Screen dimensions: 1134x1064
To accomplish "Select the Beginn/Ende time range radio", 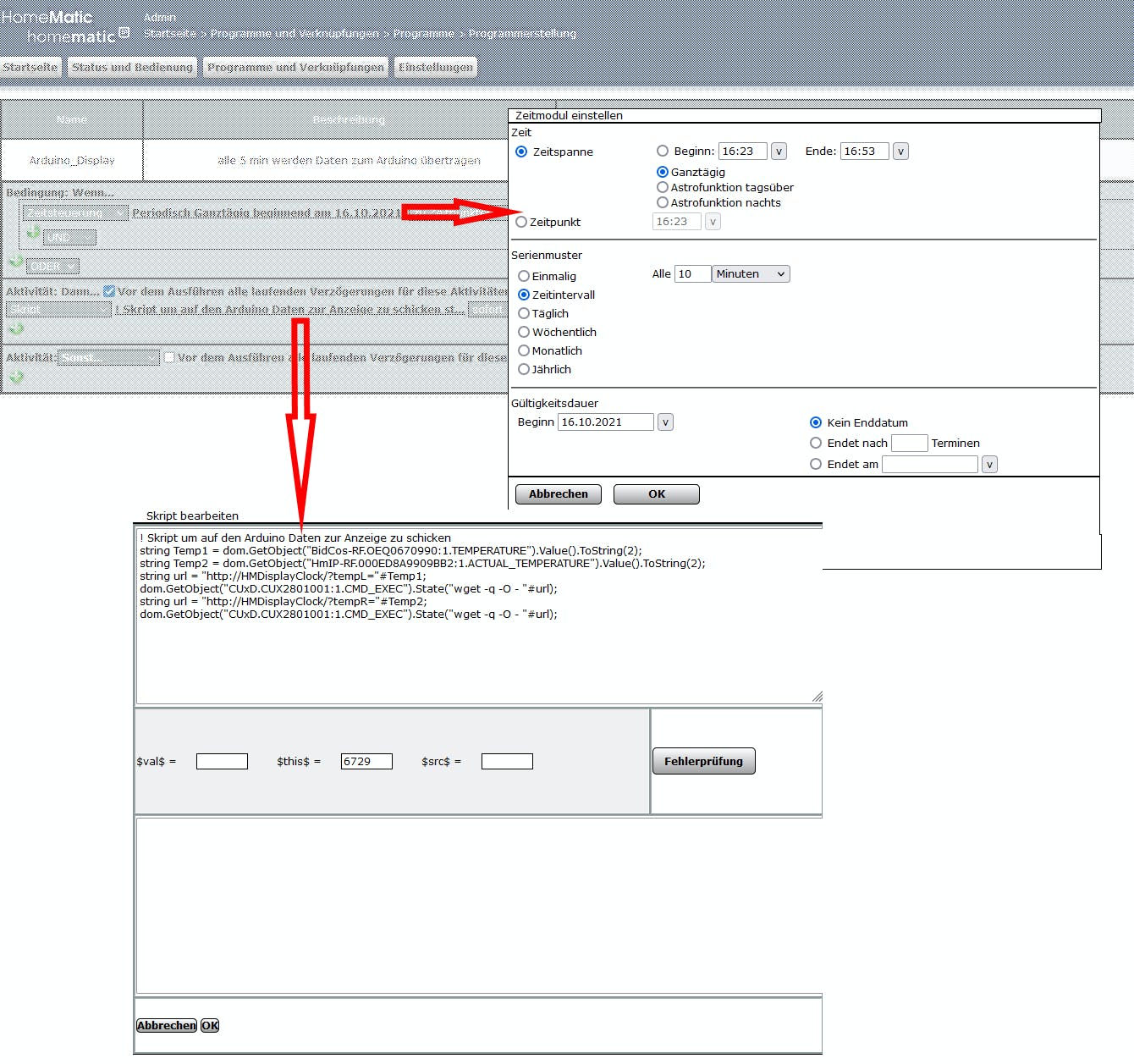I will click(663, 151).
